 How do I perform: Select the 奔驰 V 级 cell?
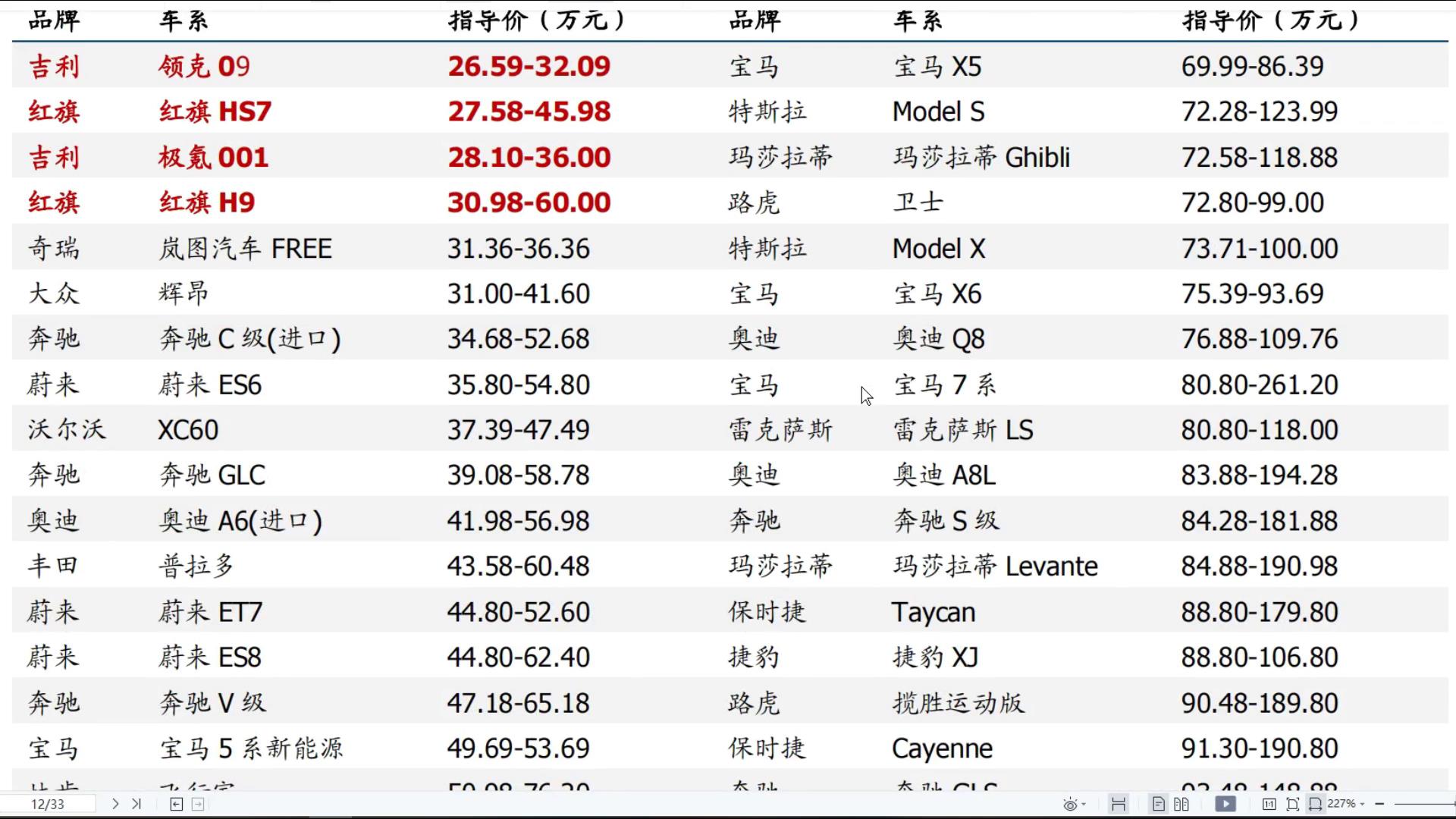click(x=212, y=702)
